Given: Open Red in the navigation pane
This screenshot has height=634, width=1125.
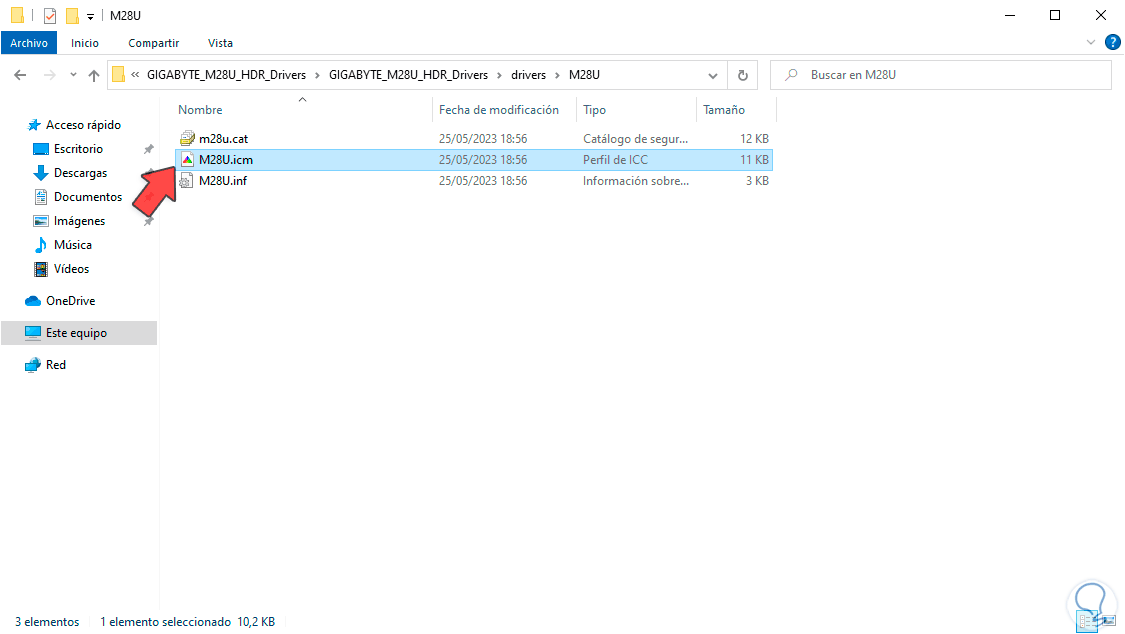Looking at the screenshot, I should pos(55,364).
